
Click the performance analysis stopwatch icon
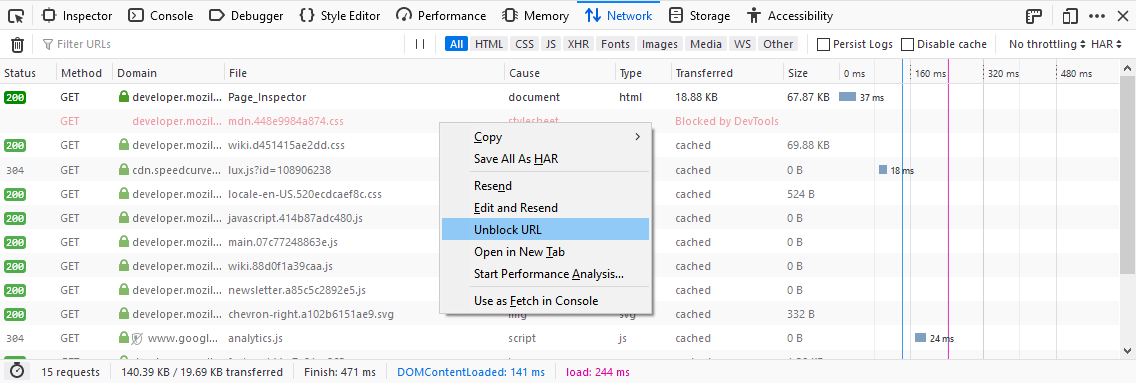point(17,371)
